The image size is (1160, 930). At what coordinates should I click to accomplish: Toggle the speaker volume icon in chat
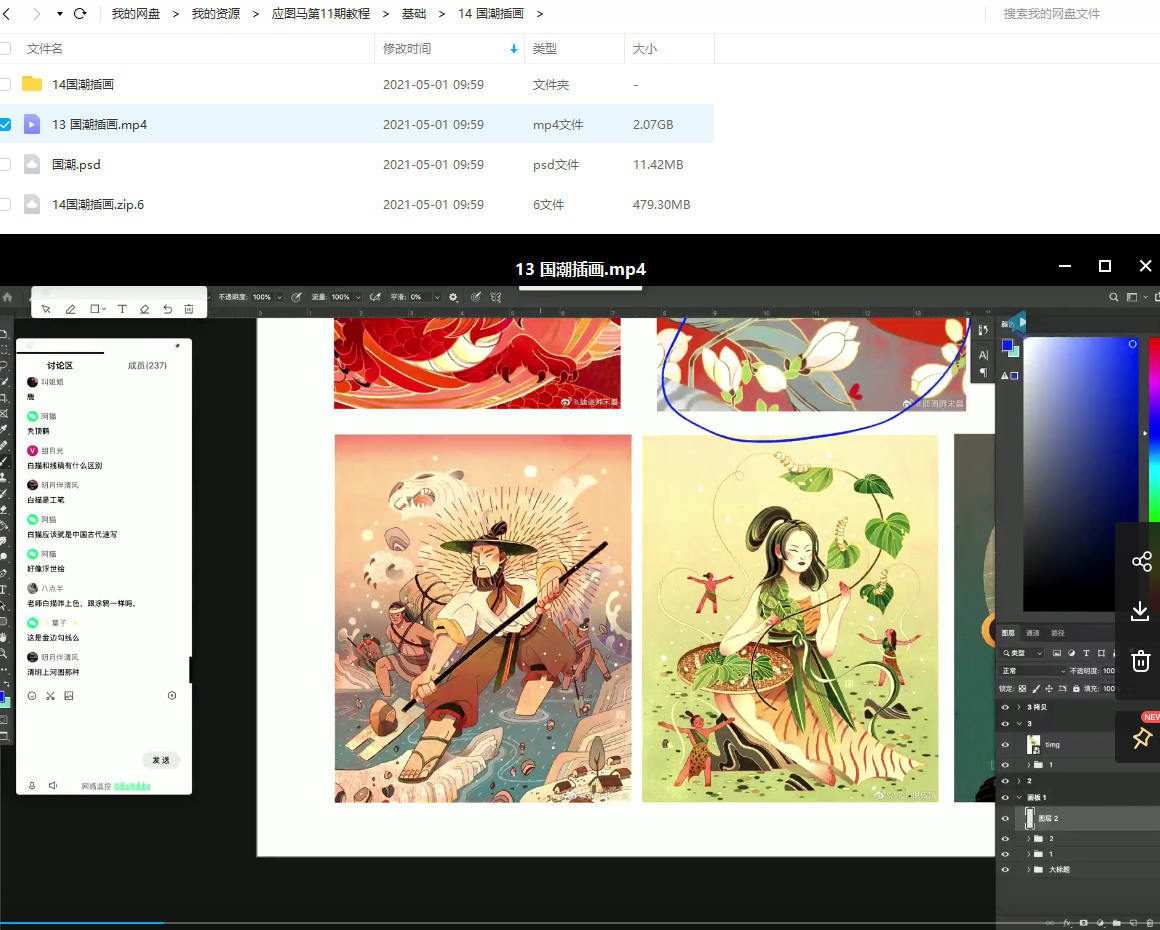(x=53, y=785)
